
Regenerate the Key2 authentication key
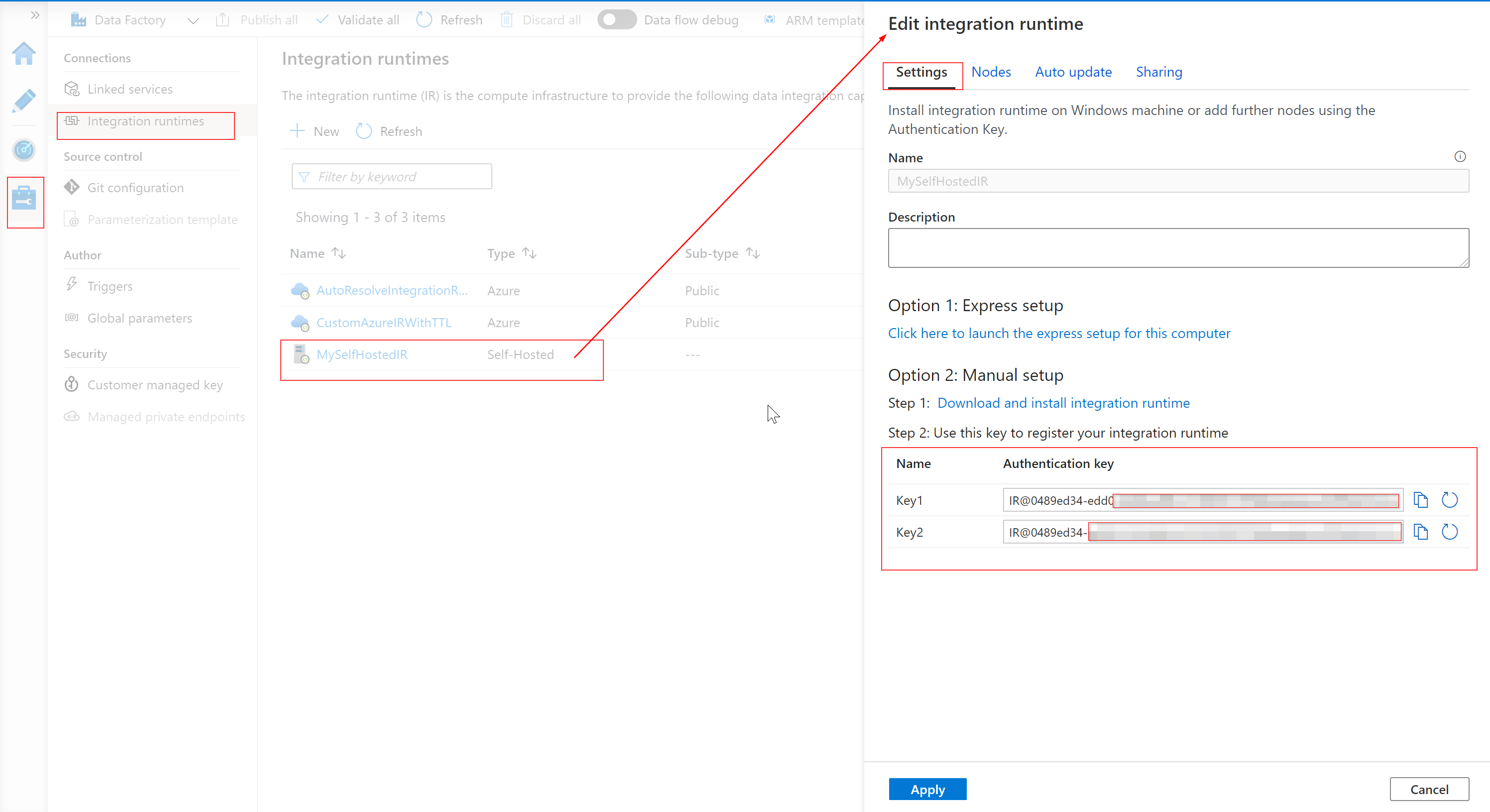[x=1450, y=532]
